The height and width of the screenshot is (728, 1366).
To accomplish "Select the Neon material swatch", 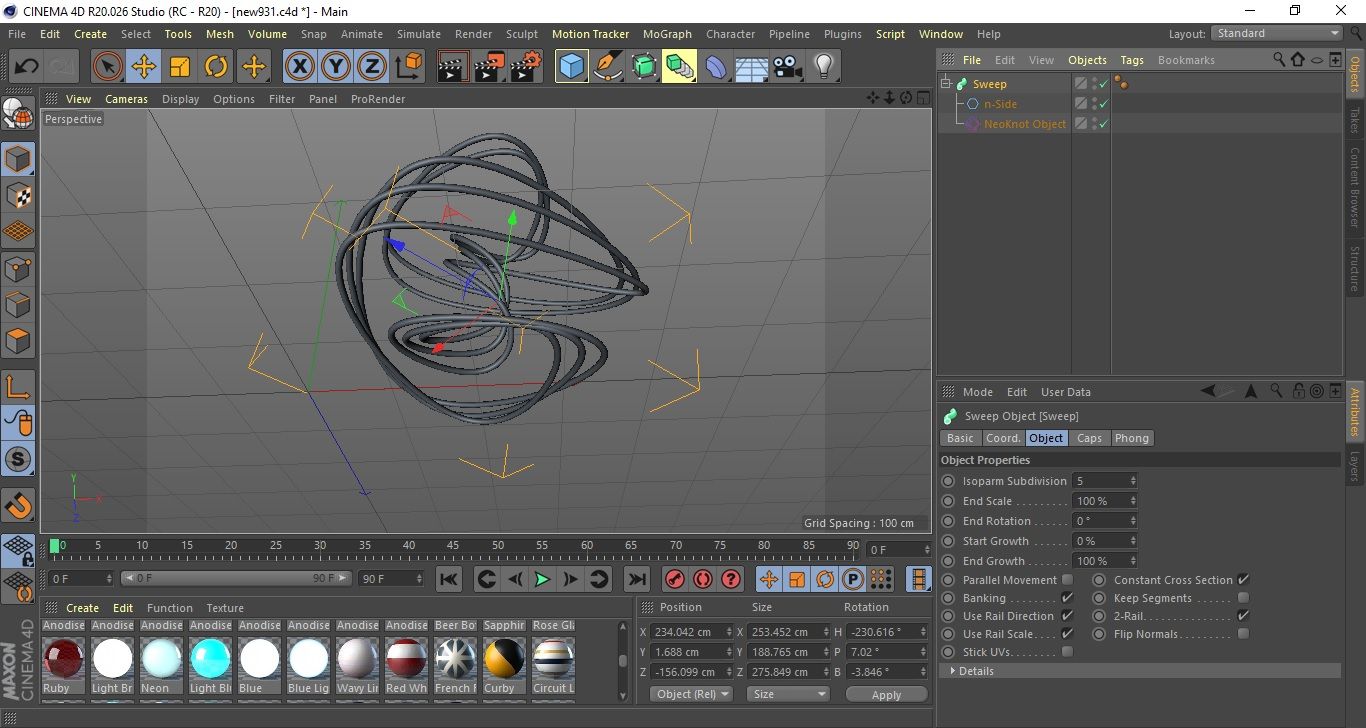I will click(x=161, y=659).
